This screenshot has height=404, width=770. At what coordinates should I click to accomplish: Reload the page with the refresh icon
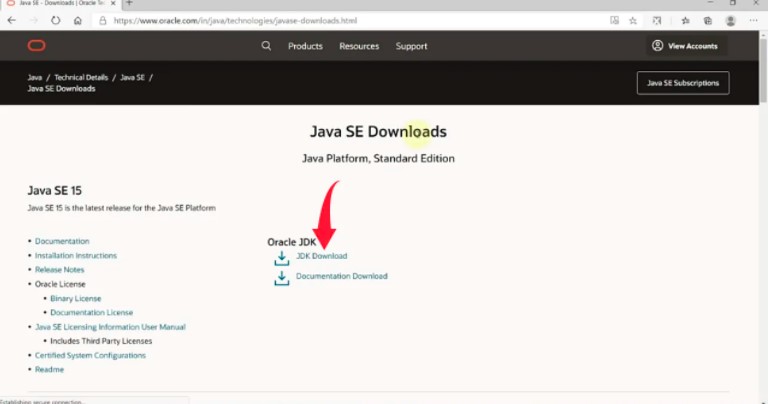pyautogui.click(x=54, y=20)
